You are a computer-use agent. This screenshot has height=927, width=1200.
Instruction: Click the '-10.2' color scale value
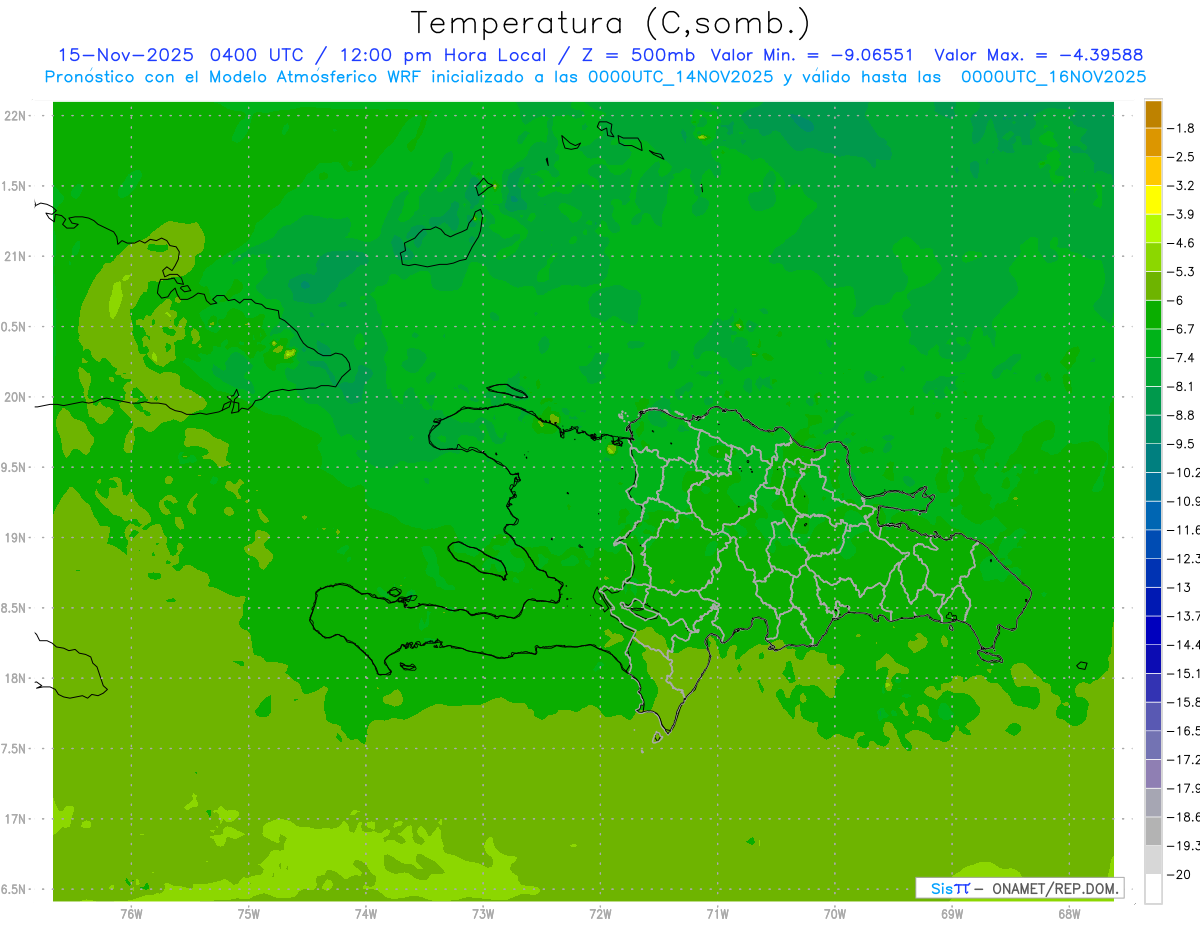1183,473
